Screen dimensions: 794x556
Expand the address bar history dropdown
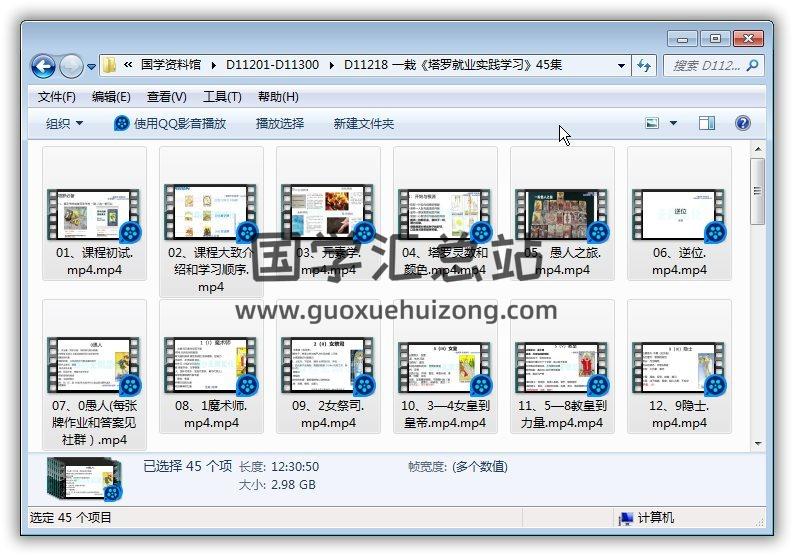621,66
